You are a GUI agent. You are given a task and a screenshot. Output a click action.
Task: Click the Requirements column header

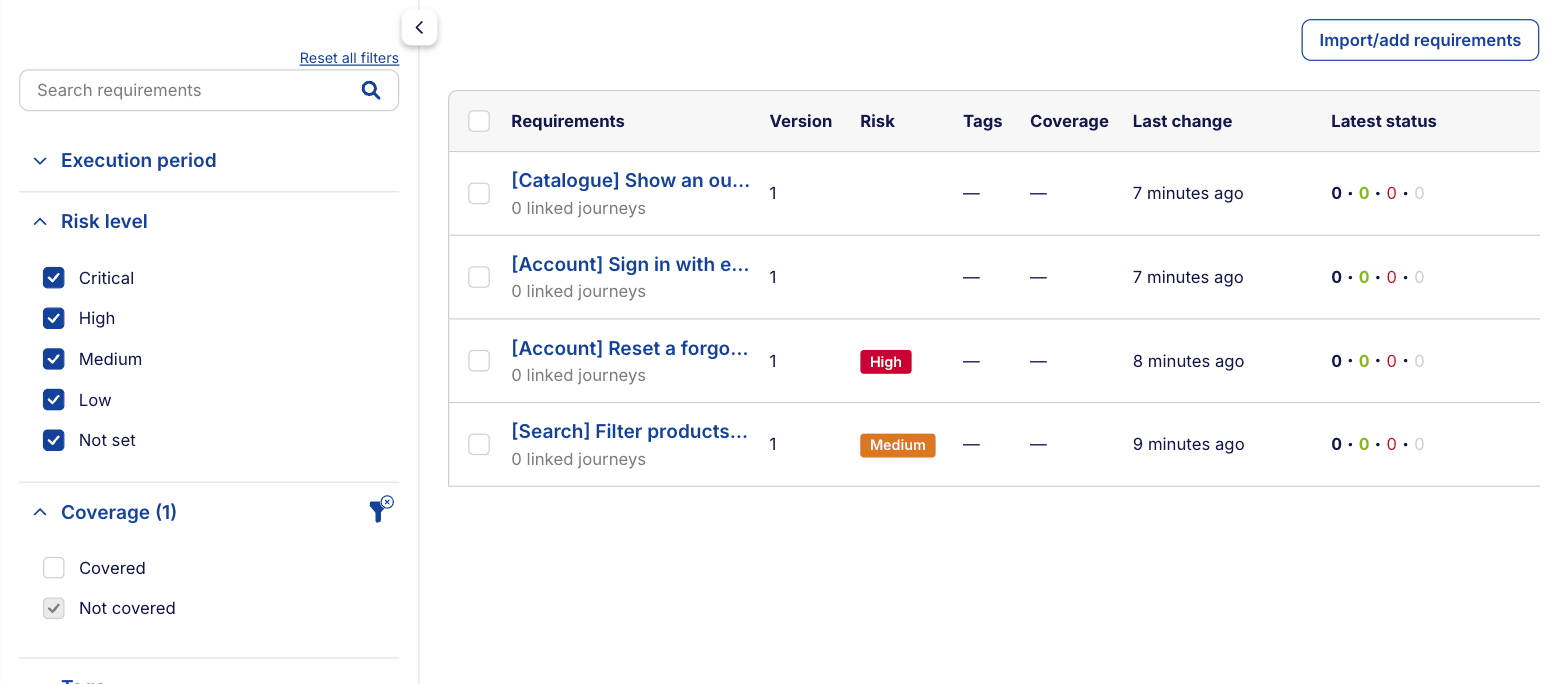[568, 121]
